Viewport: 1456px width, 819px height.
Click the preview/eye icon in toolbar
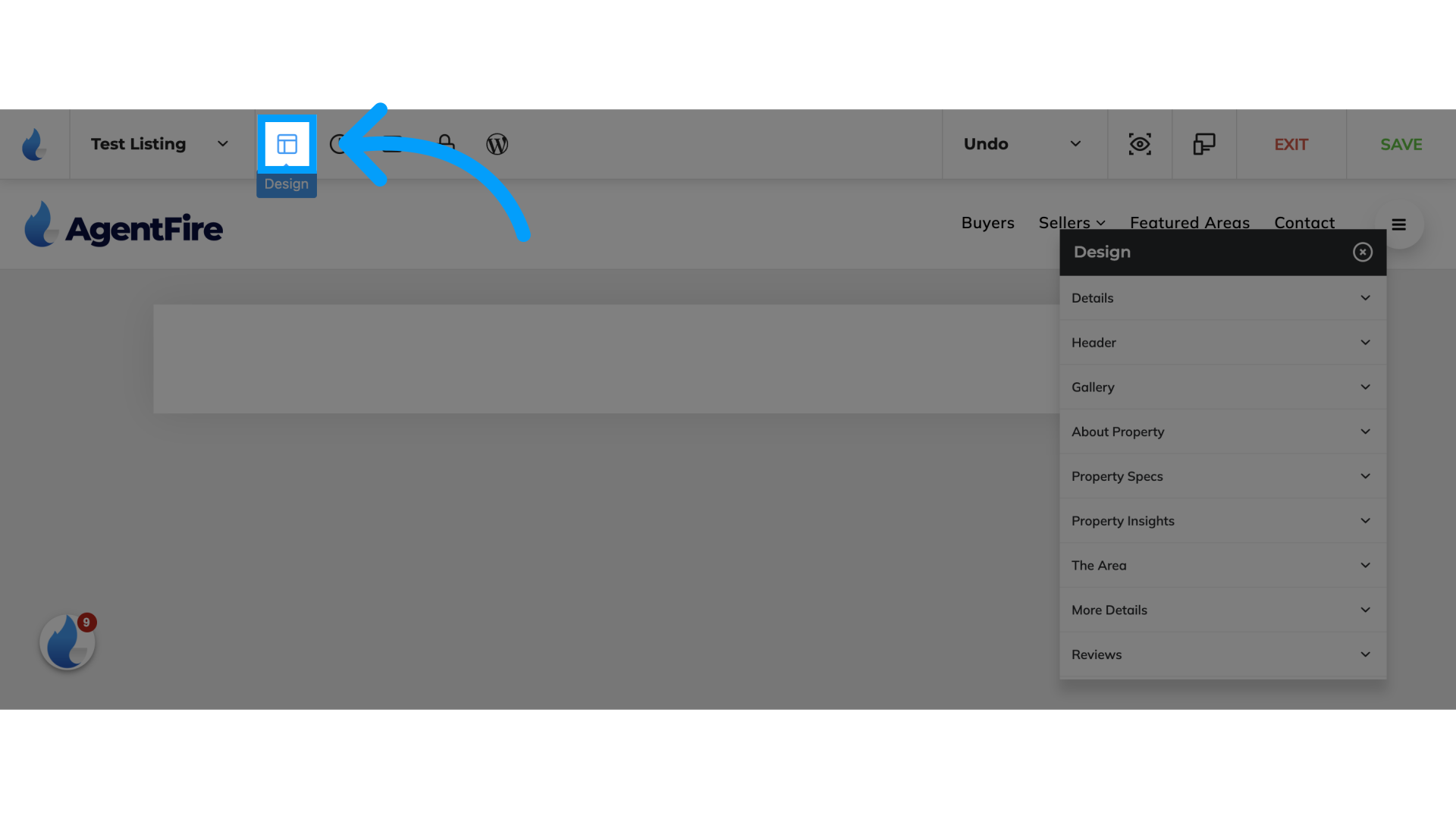[x=1140, y=144]
